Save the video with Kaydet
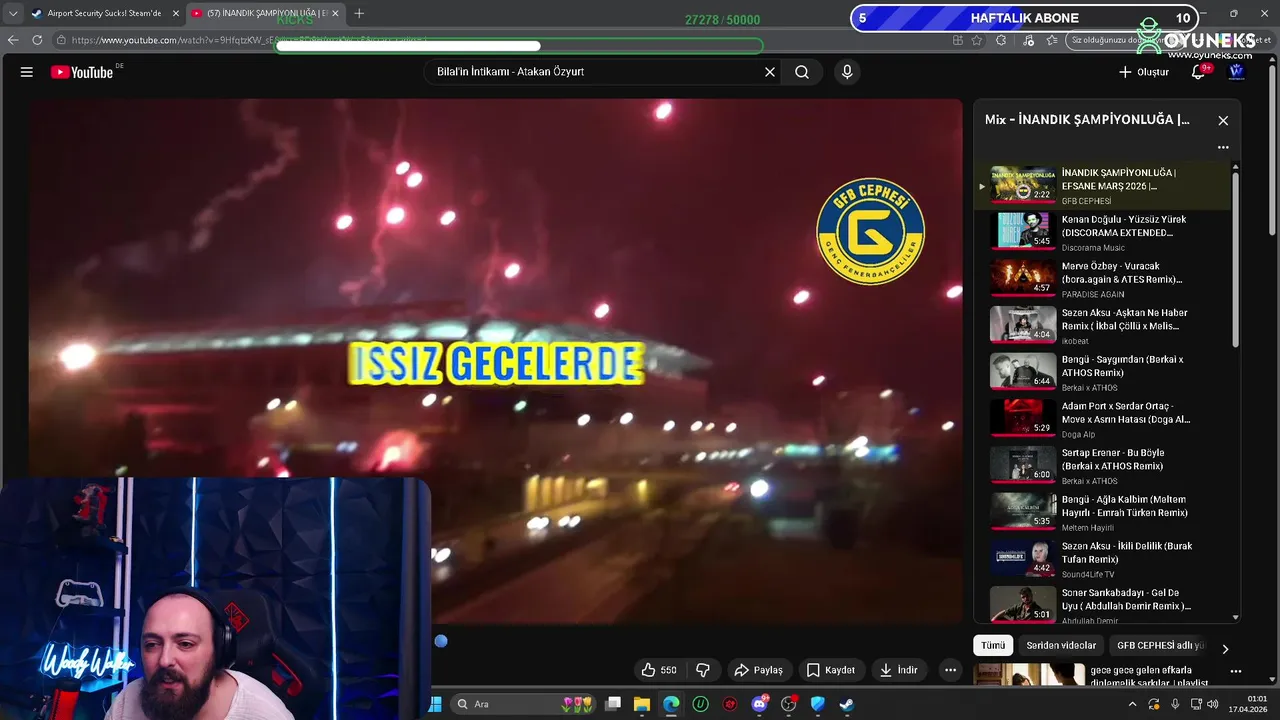 pyautogui.click(x=831, y=670)
